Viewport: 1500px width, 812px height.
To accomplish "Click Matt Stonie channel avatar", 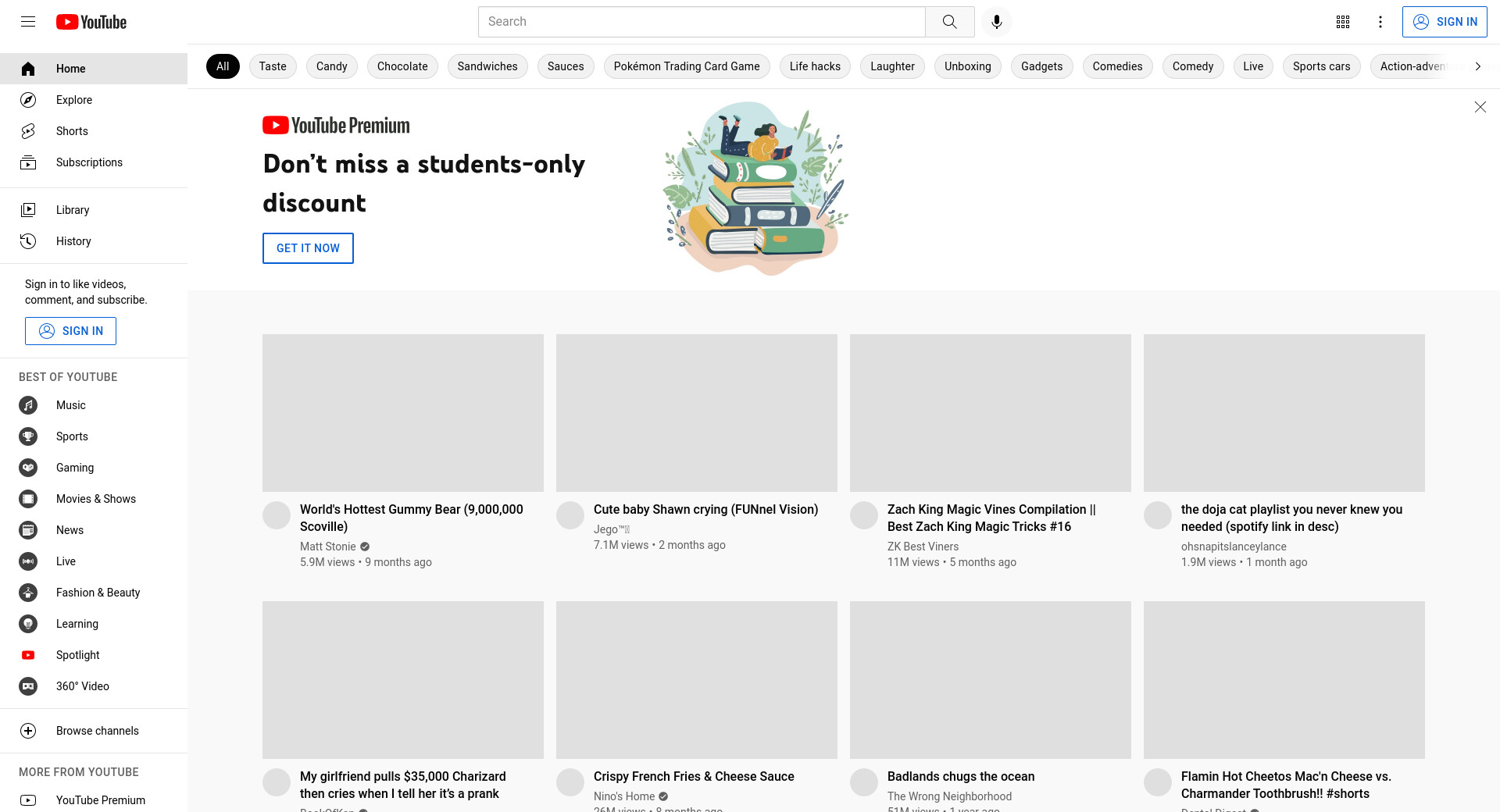I will (x=277, y=515).
